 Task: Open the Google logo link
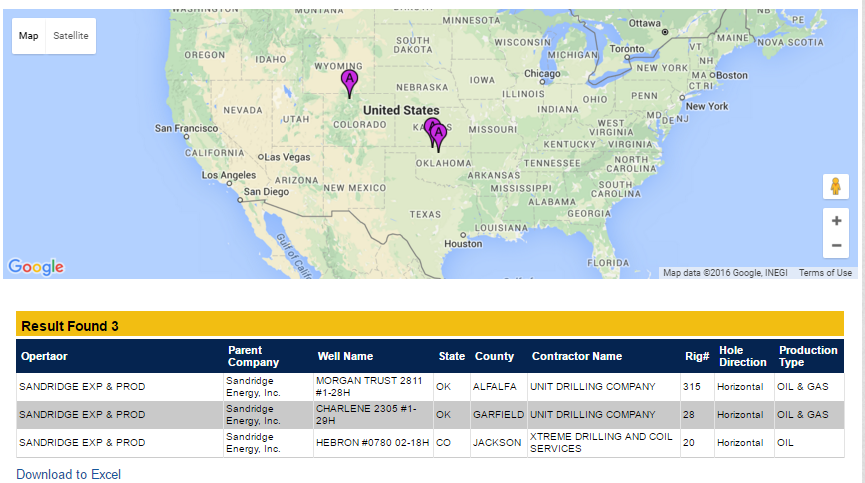(x=36, y=267)
